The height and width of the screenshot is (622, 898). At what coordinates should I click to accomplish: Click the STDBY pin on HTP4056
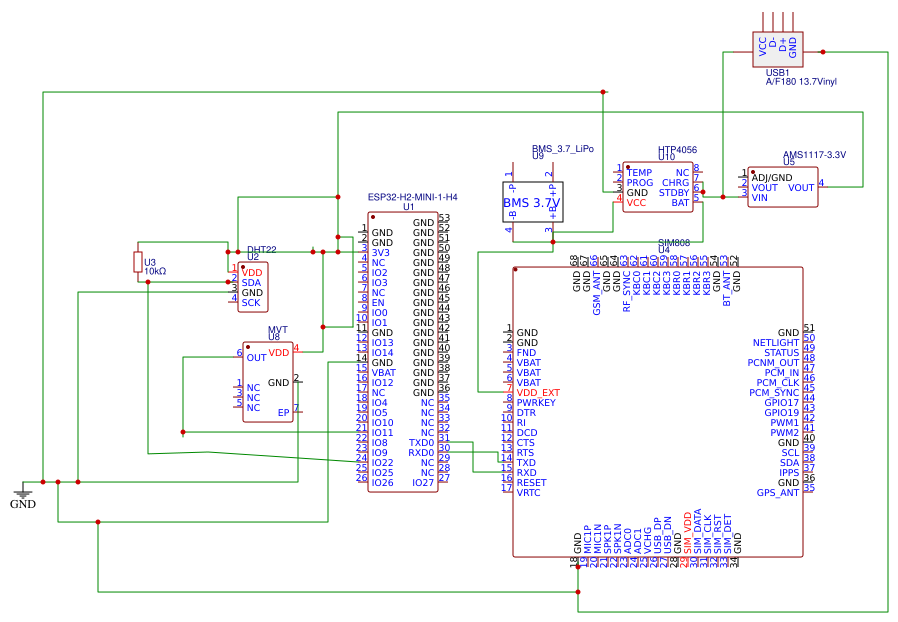point(674,192)
